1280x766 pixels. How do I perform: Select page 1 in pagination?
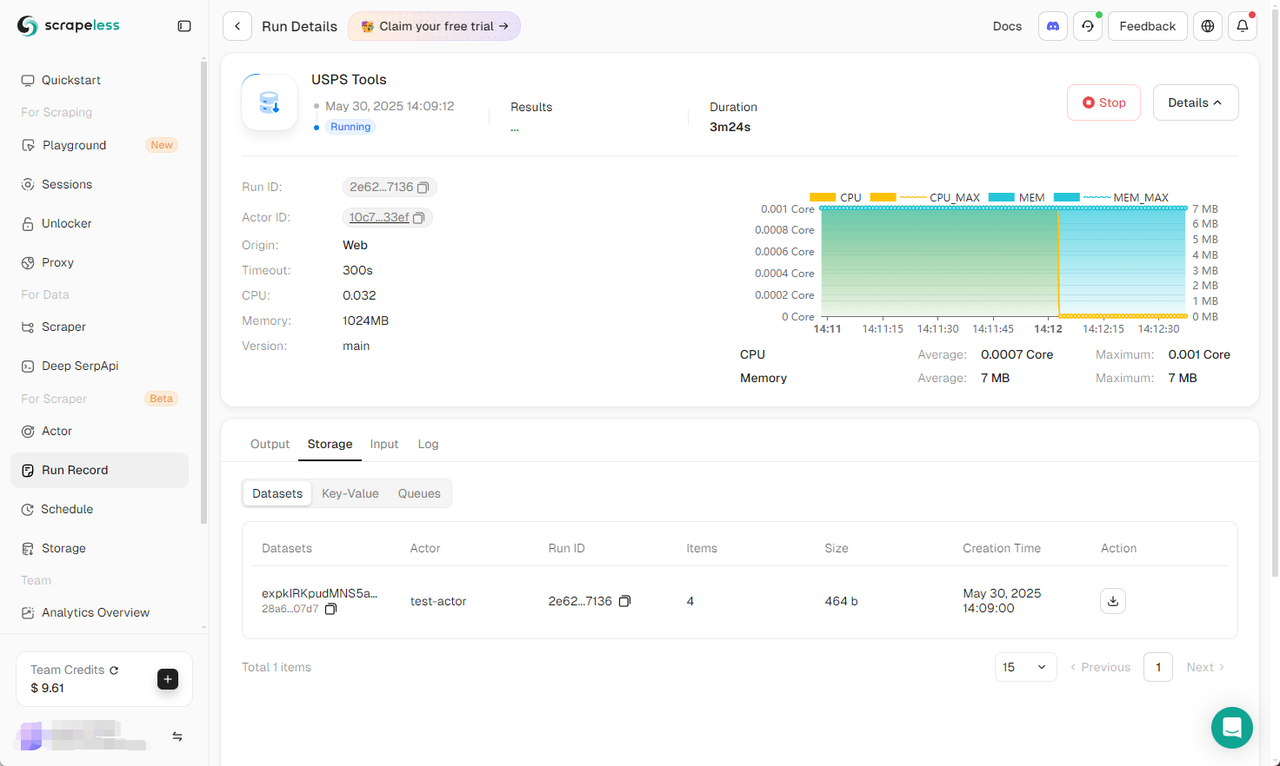point(1158,667)
